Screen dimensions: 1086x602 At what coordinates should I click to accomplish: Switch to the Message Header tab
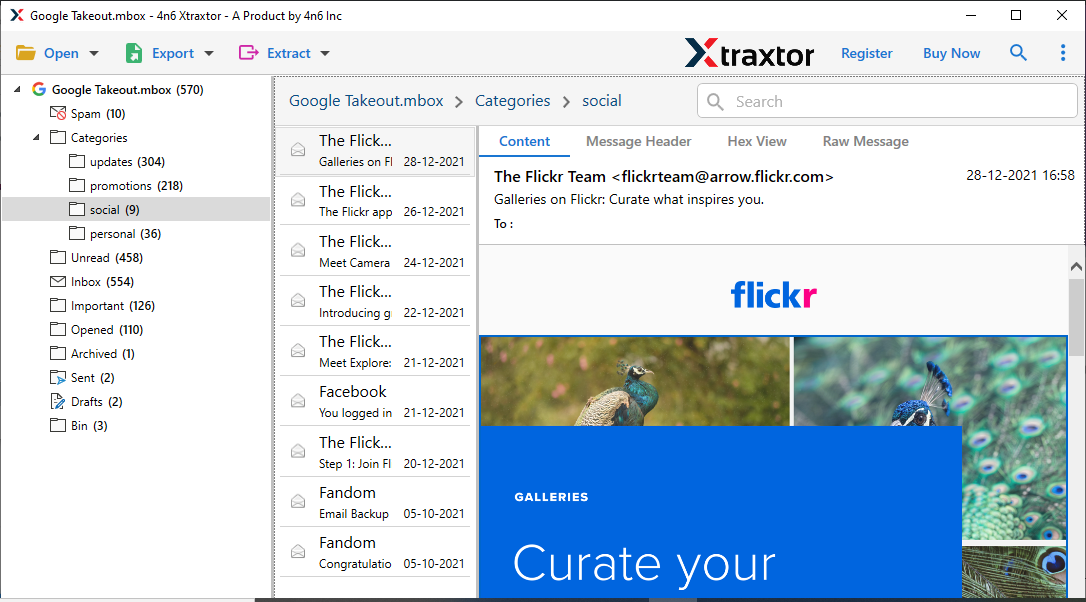pos(639,141)
